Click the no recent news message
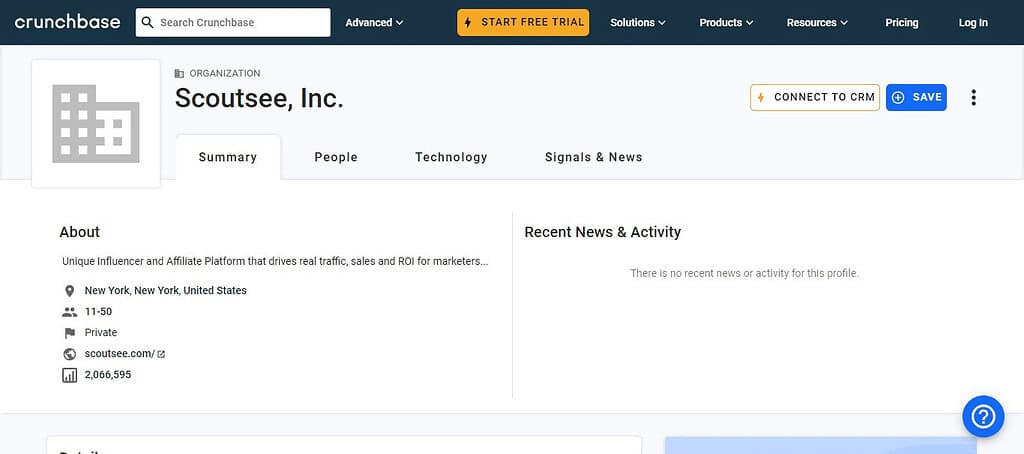 pyautogui.click(x=744, y=273)
